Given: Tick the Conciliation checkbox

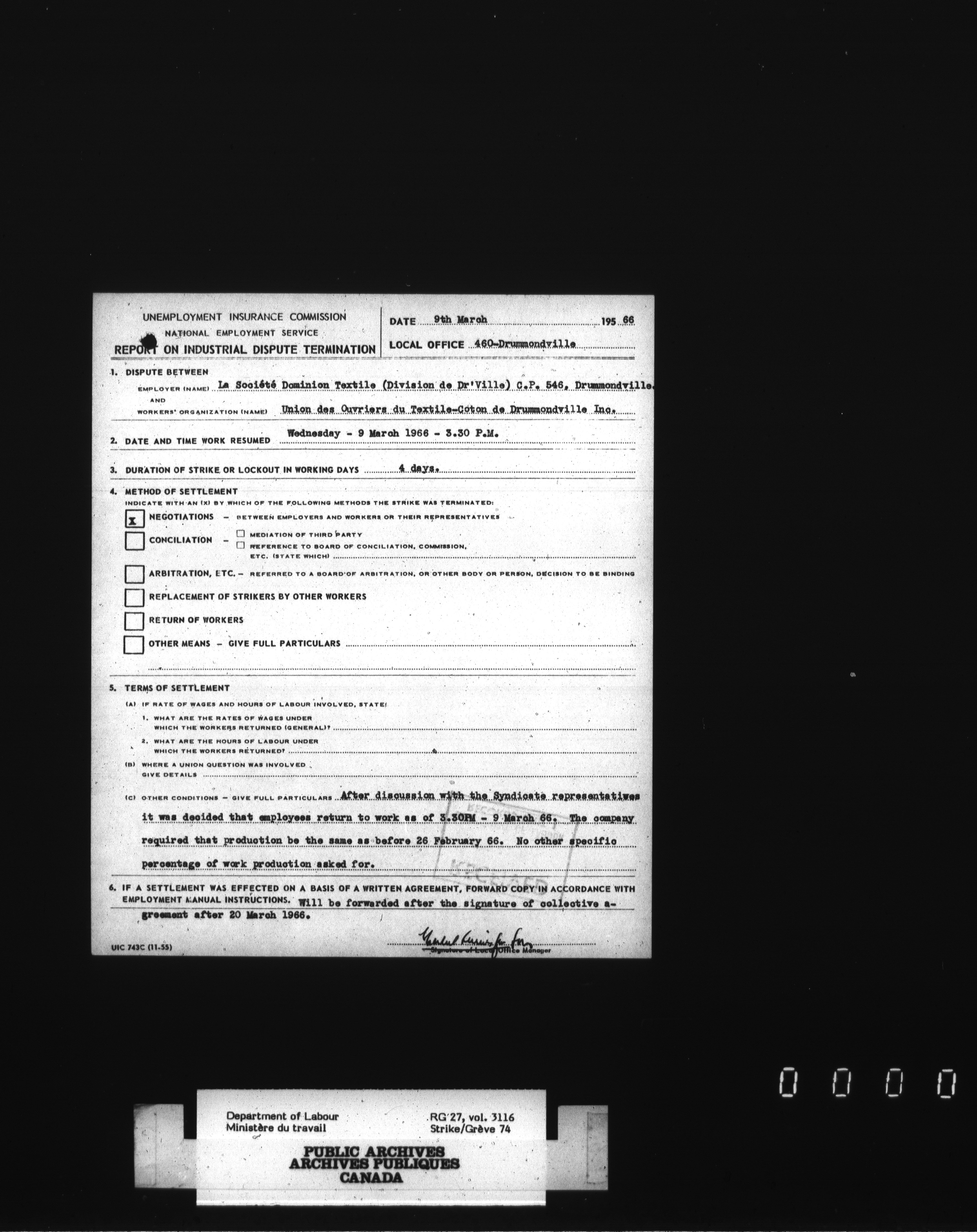Looking at the screenshot, I should click(134, 541).
